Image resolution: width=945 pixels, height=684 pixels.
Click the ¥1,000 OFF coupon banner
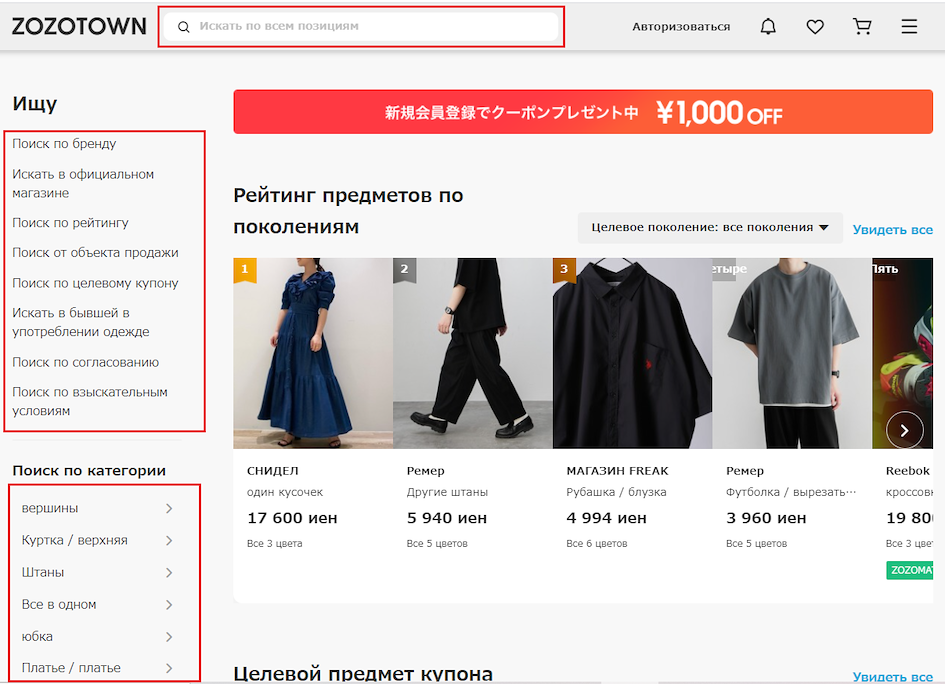click(x=583, y=112)
